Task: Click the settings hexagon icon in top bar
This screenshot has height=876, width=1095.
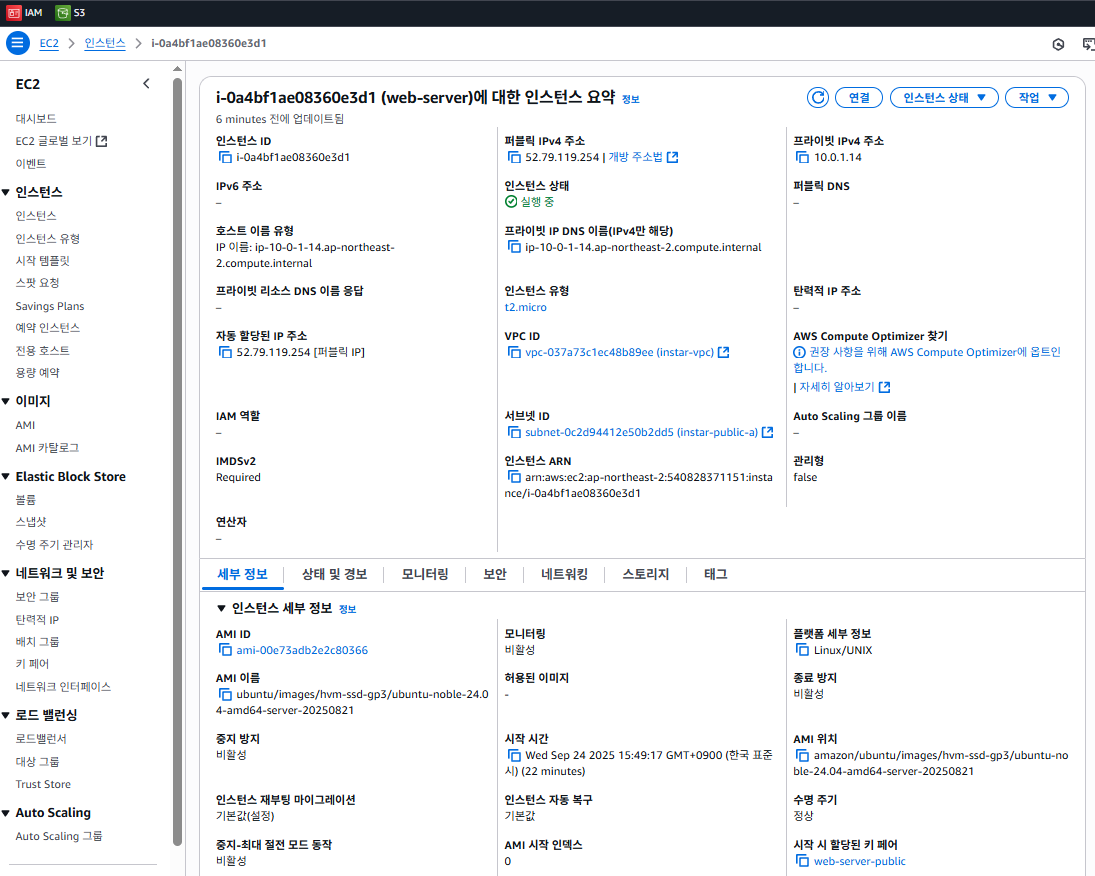Action: [1059, 44]
